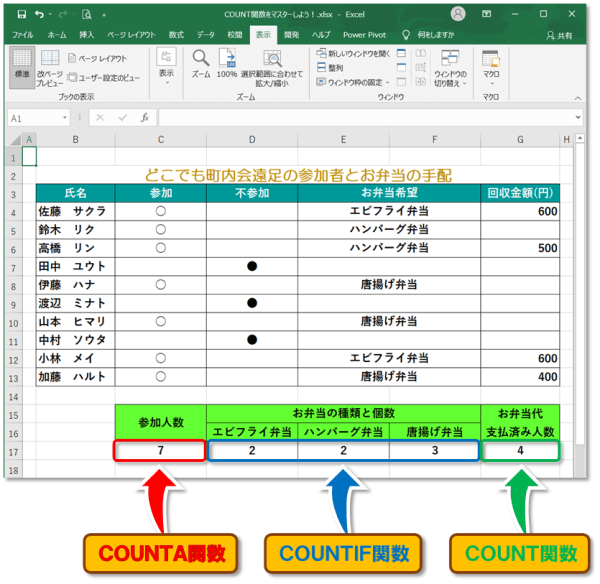Click the Redo arrow icon

pyautogui.click(x=63, y=15)
